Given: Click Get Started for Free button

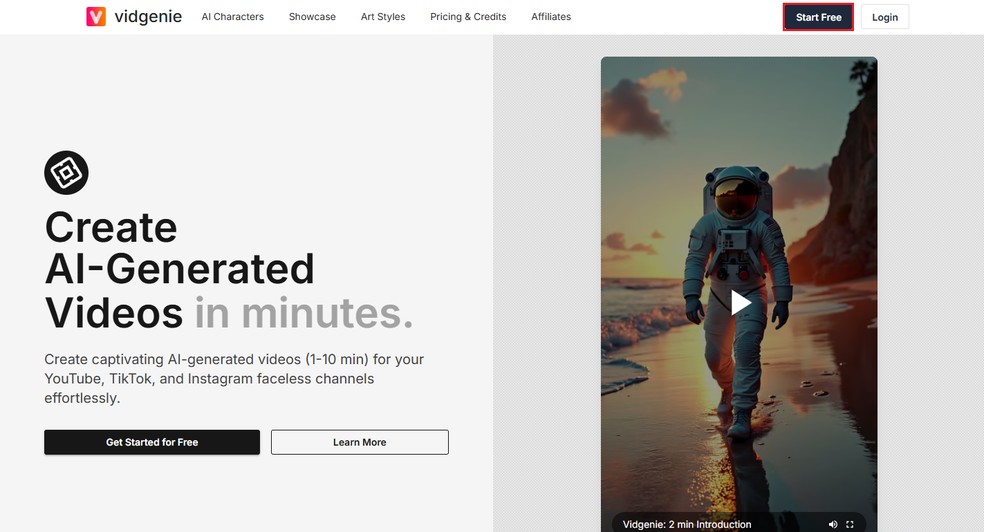Looking at the screenshot, I should (152, 442).
